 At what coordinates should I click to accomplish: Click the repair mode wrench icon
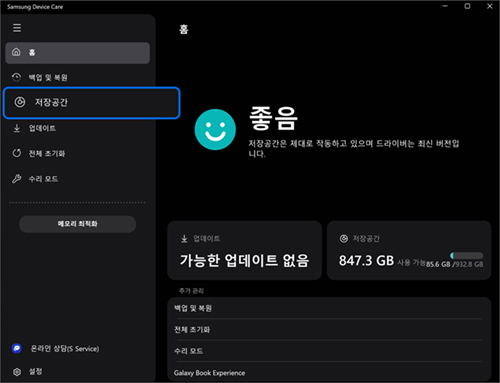pyautogui.click(x=17, y=179)
